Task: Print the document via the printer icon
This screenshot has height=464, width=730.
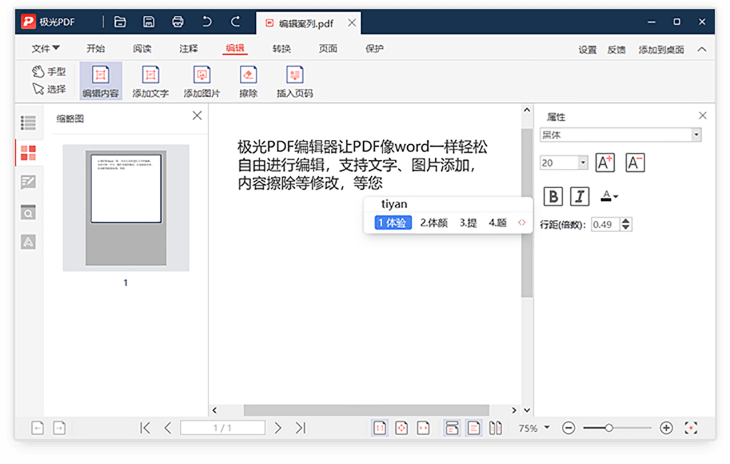Action: [177, 22]
